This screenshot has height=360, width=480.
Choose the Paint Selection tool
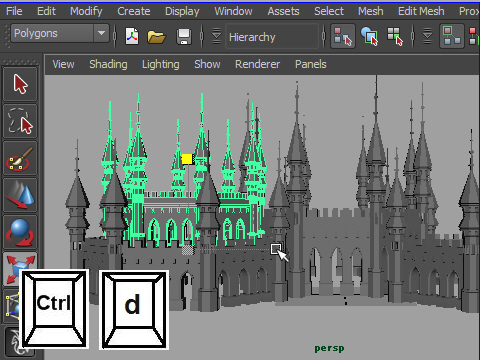point(20,158)
